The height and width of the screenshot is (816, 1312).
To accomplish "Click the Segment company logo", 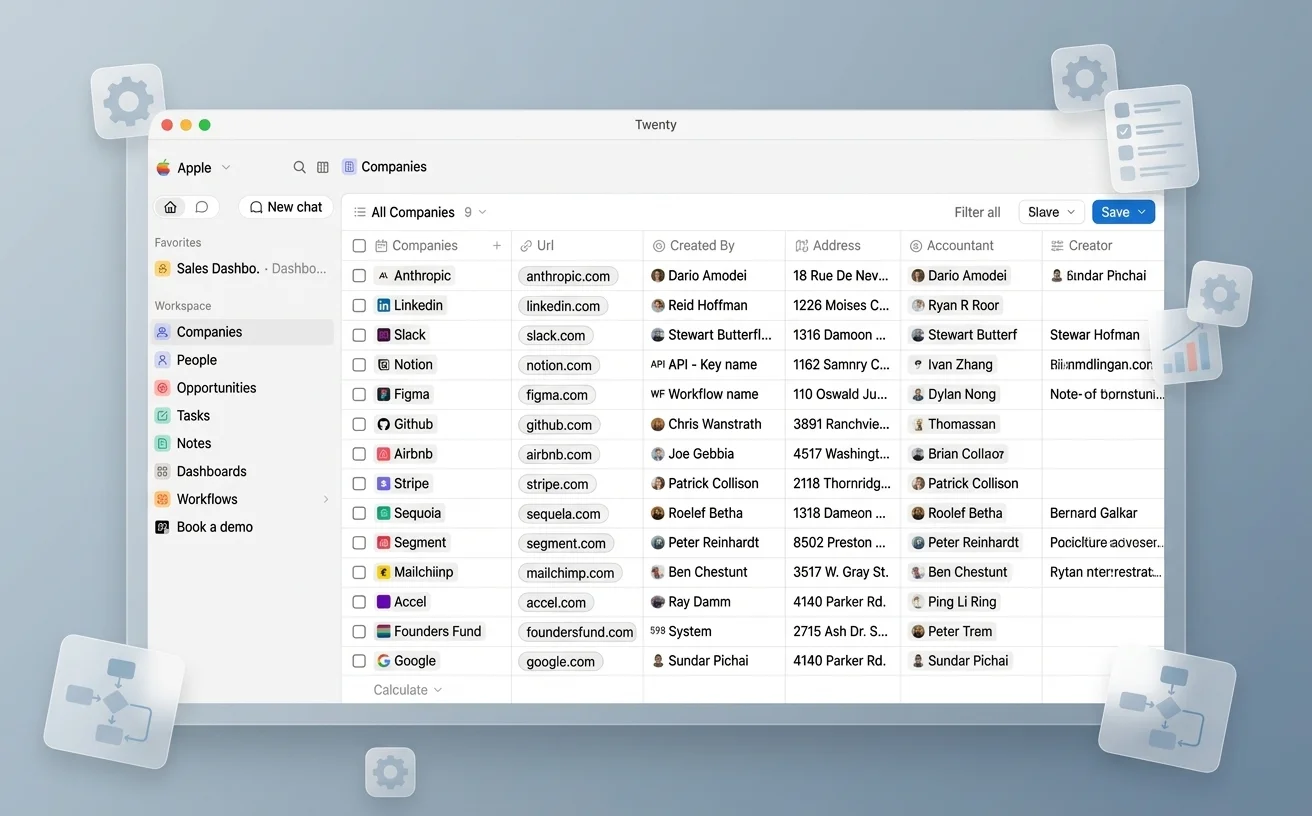I will point(383,543).
